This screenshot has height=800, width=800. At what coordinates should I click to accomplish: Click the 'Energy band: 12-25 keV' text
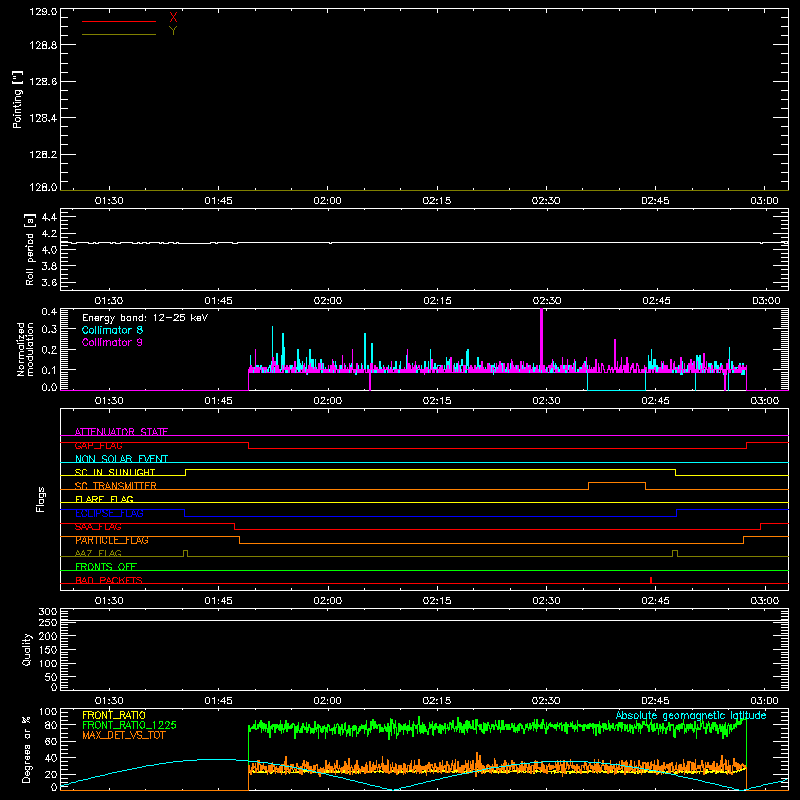pos(145,318)
